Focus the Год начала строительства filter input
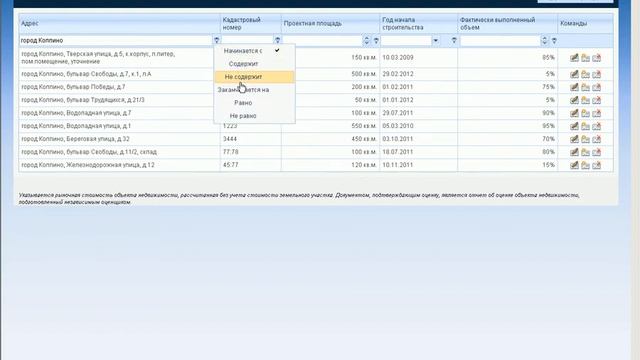The width and height of the screenshot is (640, 360). coord(406,40)
